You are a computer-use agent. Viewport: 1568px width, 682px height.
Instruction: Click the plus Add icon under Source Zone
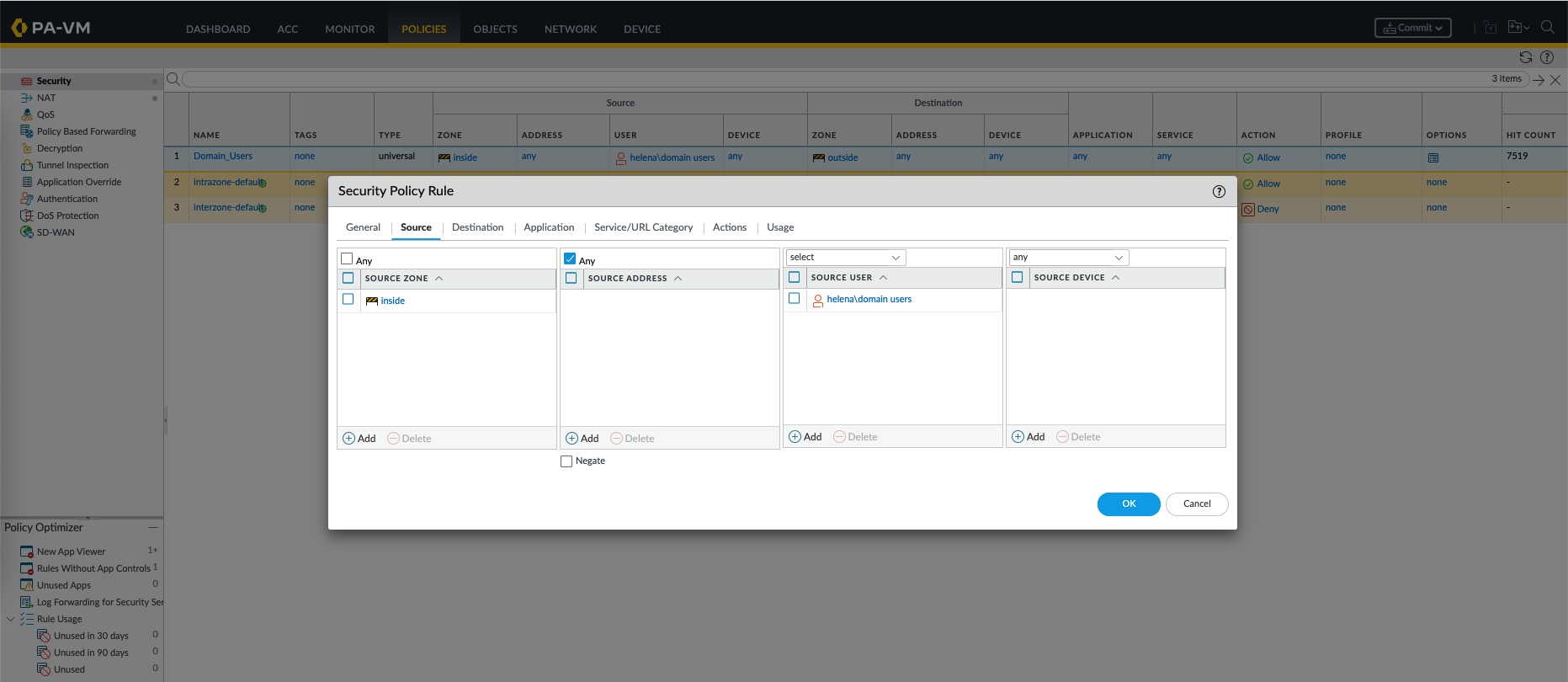(x=349, y=439)
